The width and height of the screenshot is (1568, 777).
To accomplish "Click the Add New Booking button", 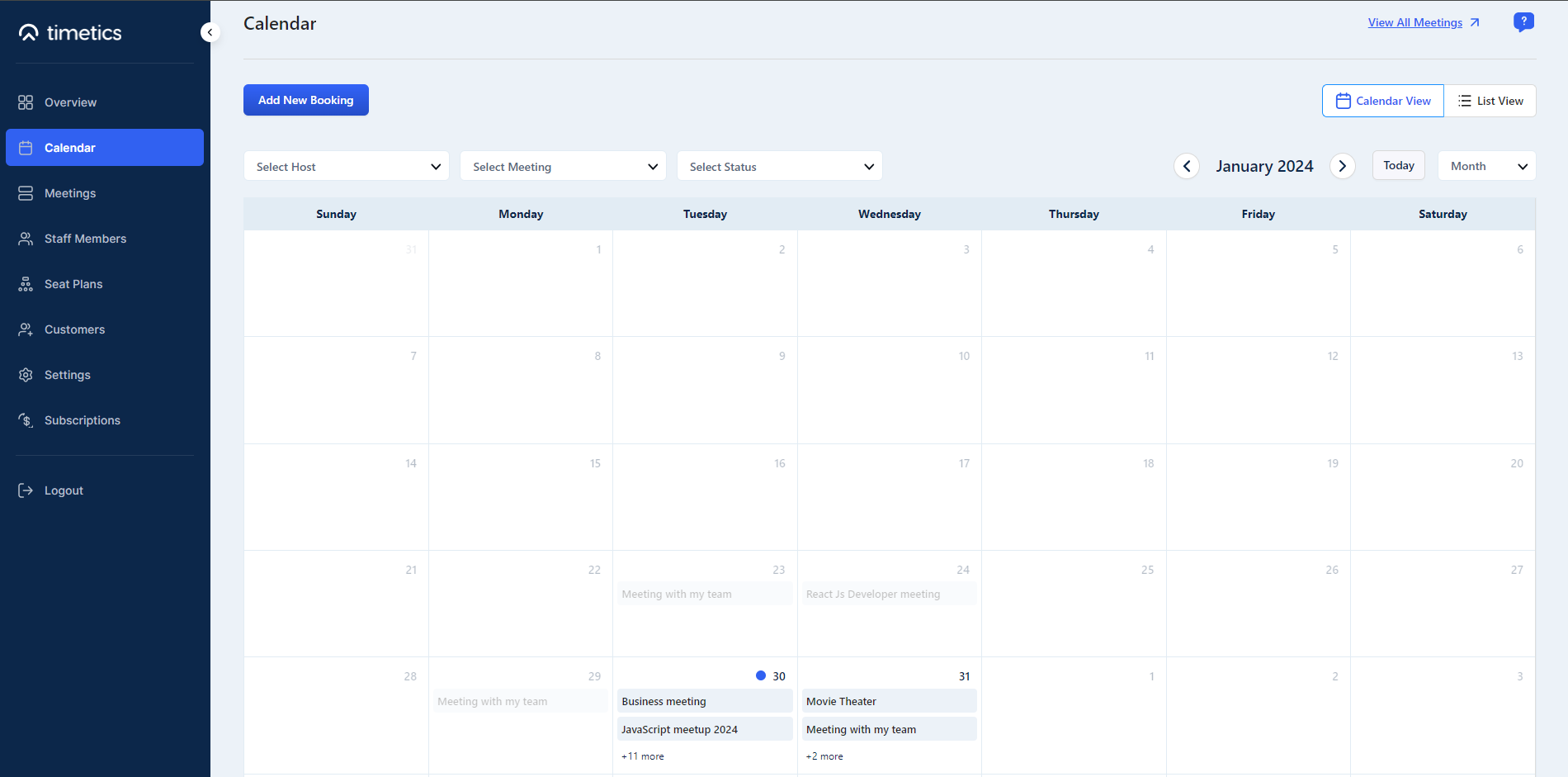I will [x=305, y=100].
